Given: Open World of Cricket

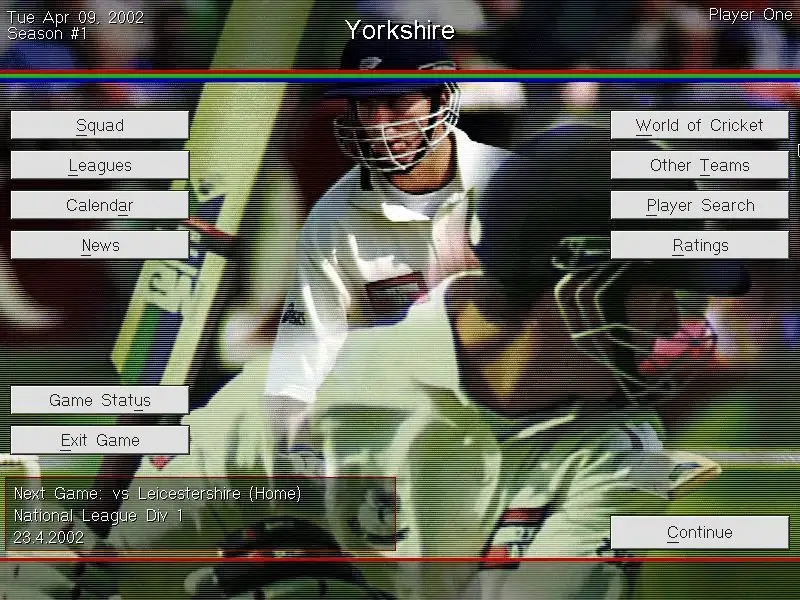Looking at the screenshot, I should pos(699,125).
